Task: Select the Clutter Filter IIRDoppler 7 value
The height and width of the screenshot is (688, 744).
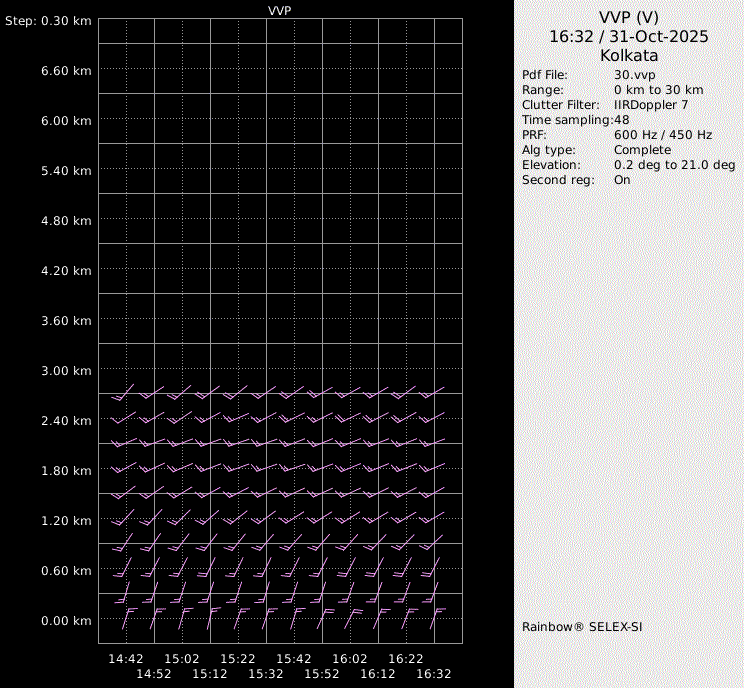Action: pyautogui.click(x=650, y=105)
